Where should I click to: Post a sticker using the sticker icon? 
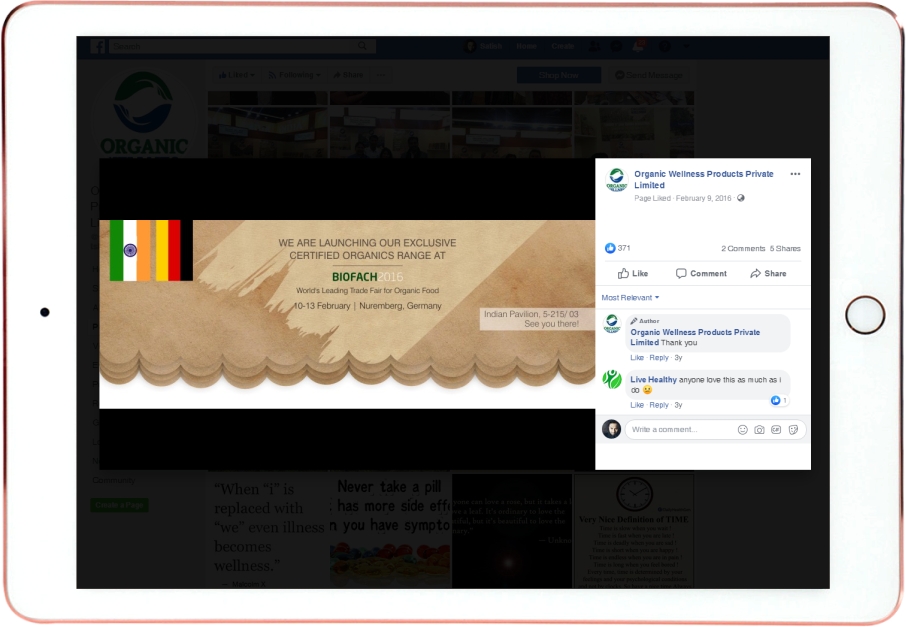pos(793,430)
